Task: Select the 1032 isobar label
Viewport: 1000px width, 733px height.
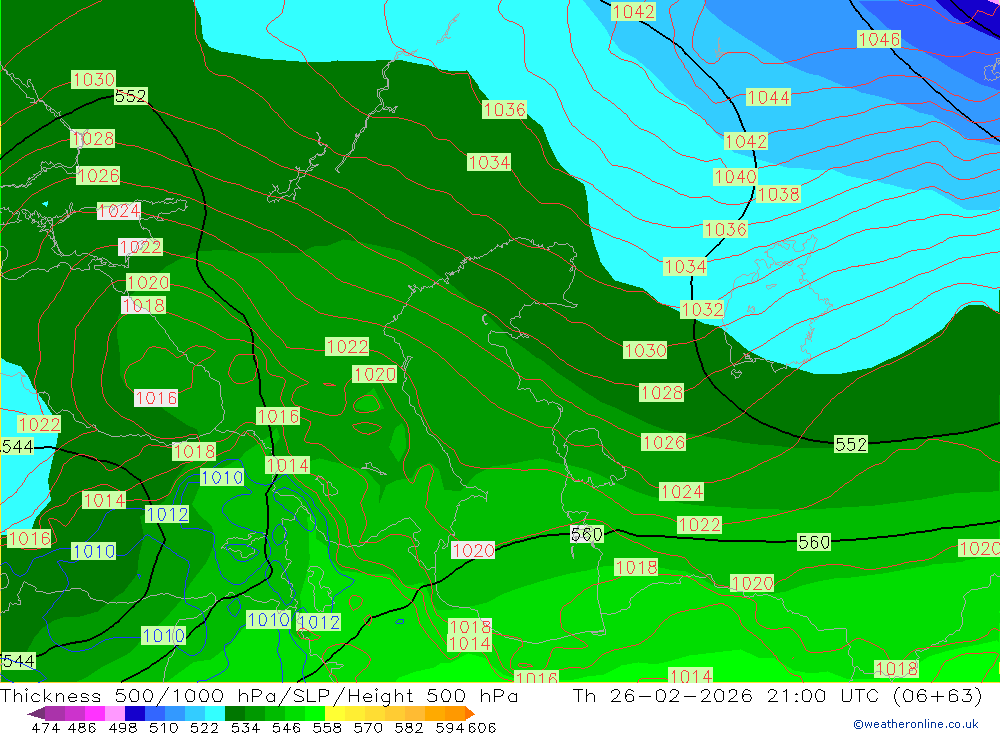Action: [x=702, y=309]
